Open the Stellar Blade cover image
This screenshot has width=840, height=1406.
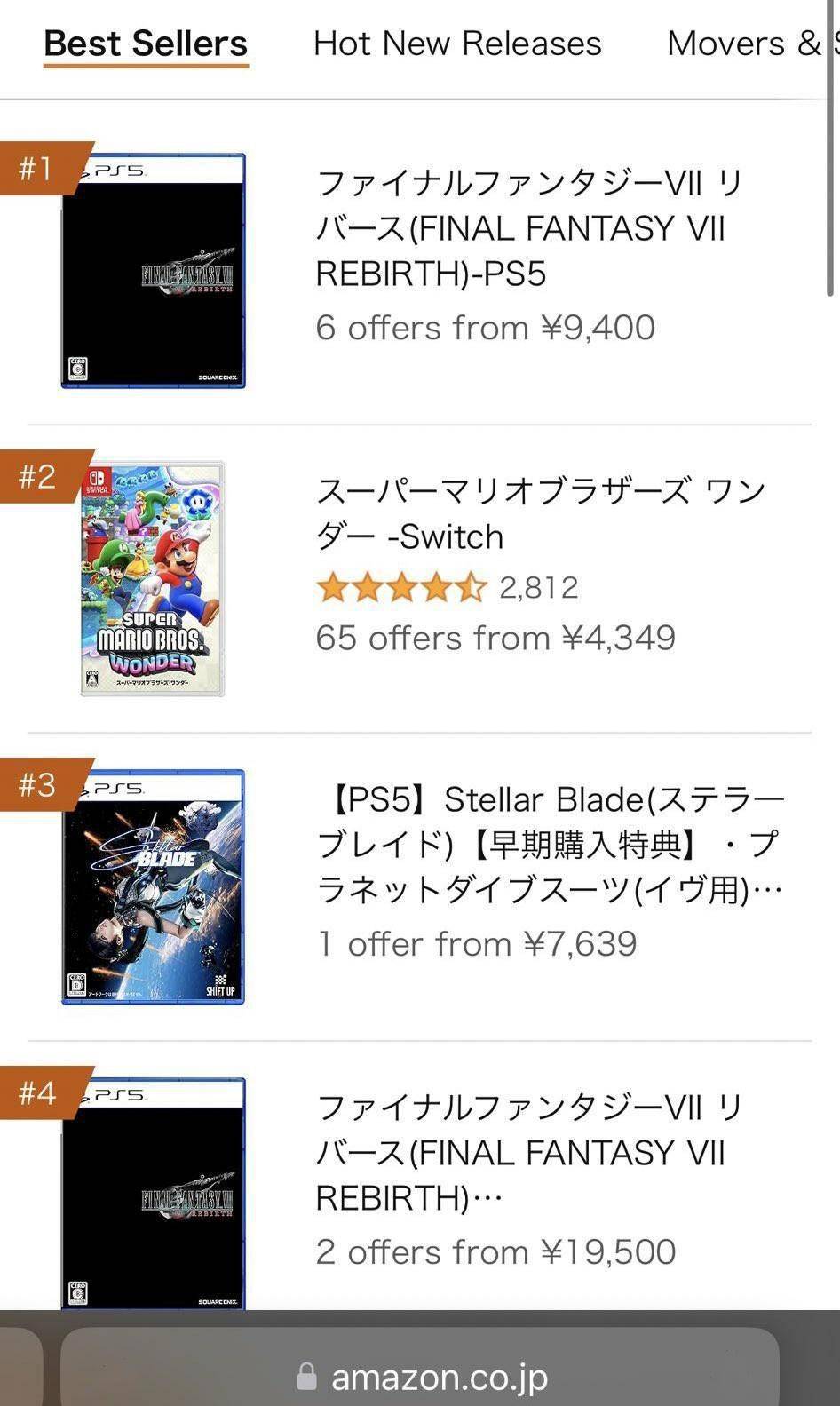pyautogui.click(x=153, y=887)
